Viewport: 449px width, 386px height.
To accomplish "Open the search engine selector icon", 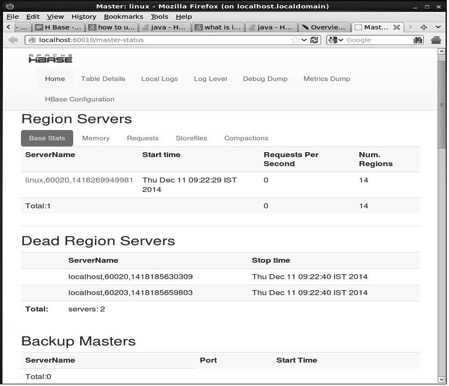I will [335, 40].
